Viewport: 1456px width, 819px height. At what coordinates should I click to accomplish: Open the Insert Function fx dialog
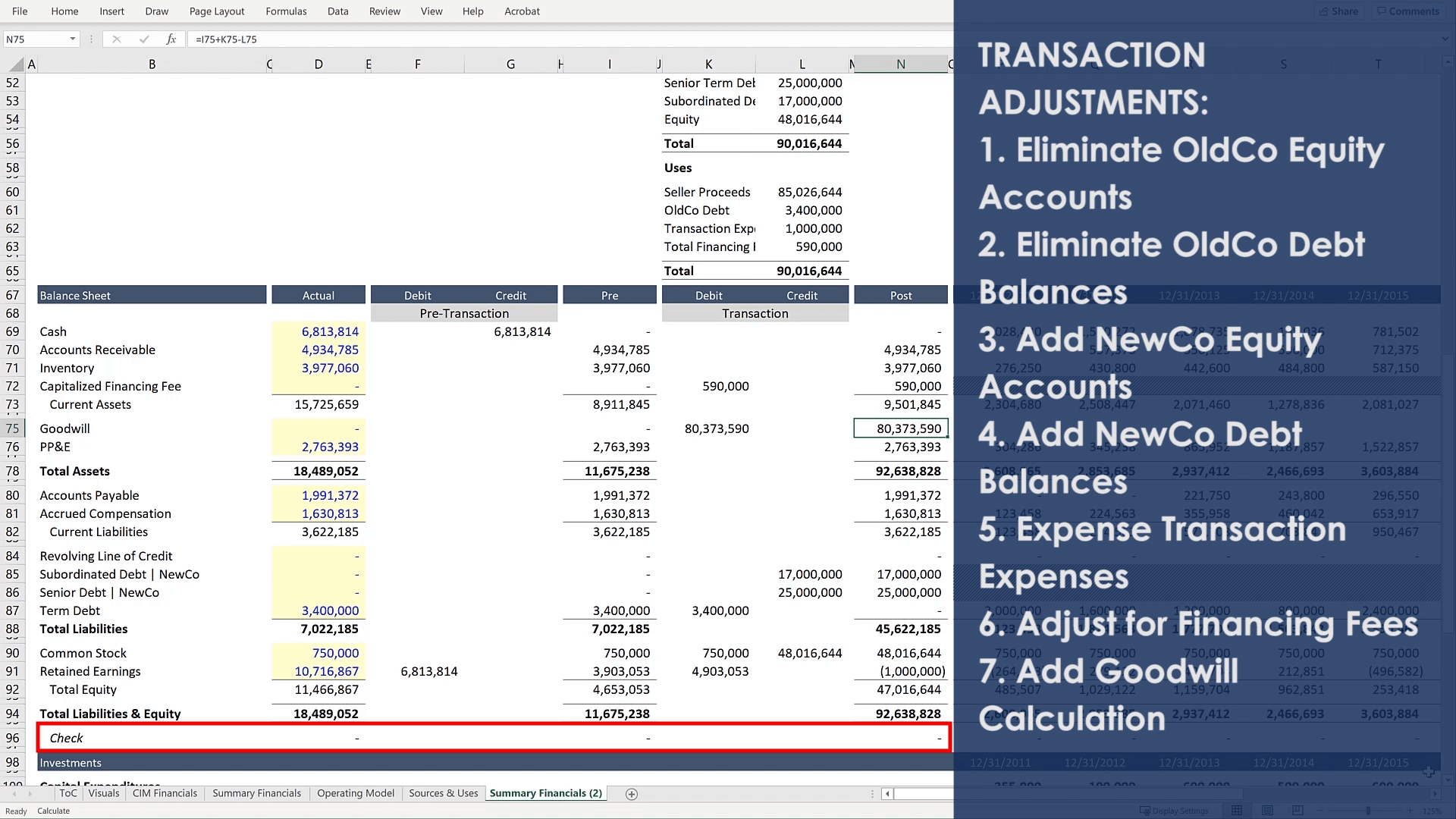[x=171, y=39]
